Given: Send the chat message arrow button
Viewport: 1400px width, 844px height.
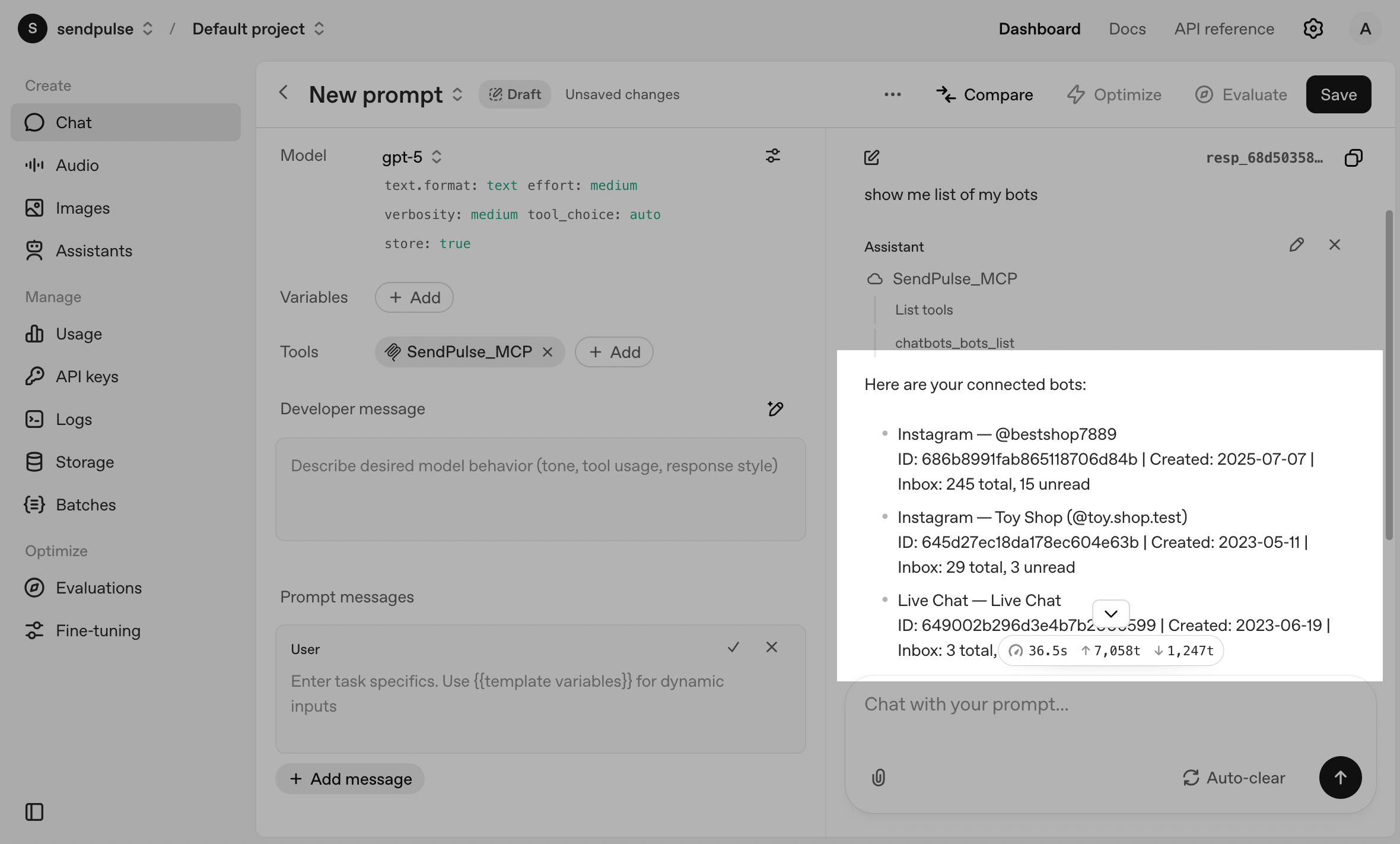Looking at the screenshot, I should (1340, 778).
